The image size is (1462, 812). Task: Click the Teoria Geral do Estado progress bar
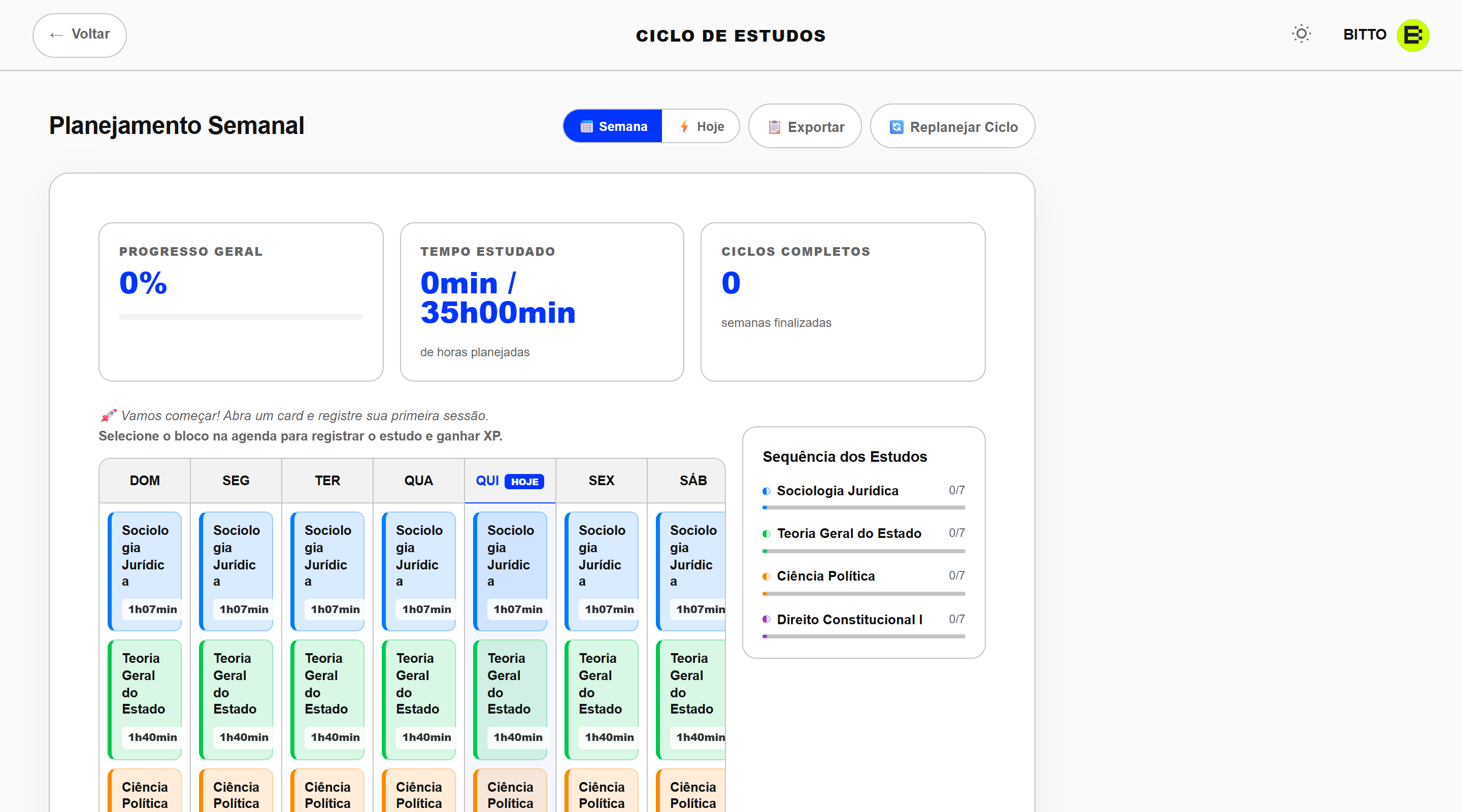[x=864, y=551]
